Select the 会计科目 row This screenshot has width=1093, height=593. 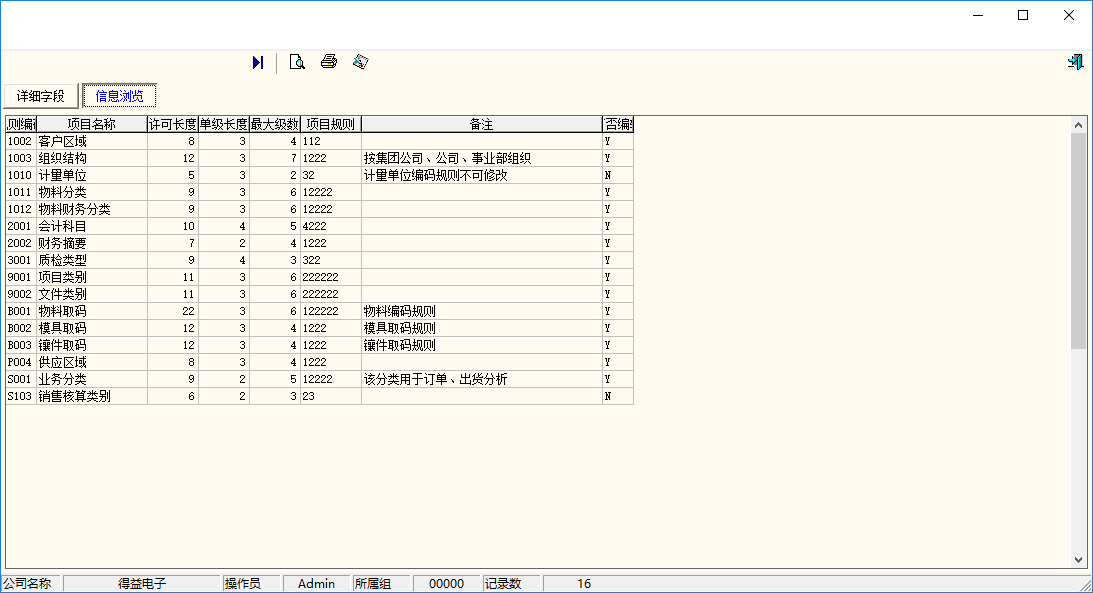[319, 226]
